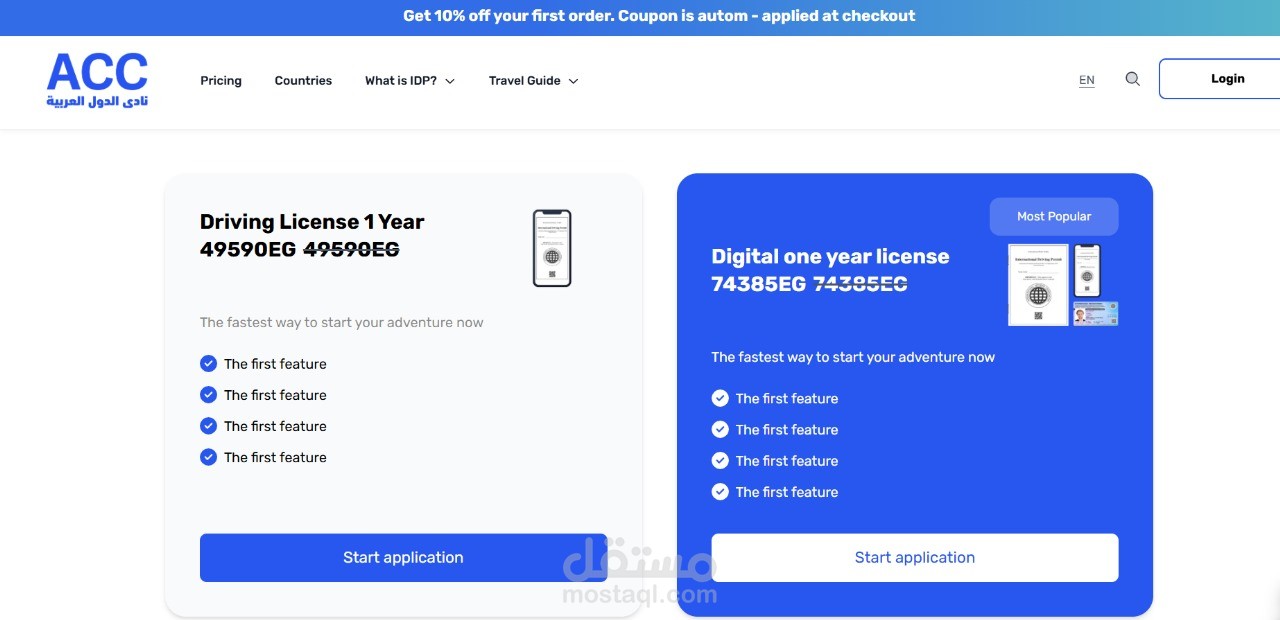Screen dimensions: 1280x620
Task: Open the EN language selector
Action: point(1086,79)
